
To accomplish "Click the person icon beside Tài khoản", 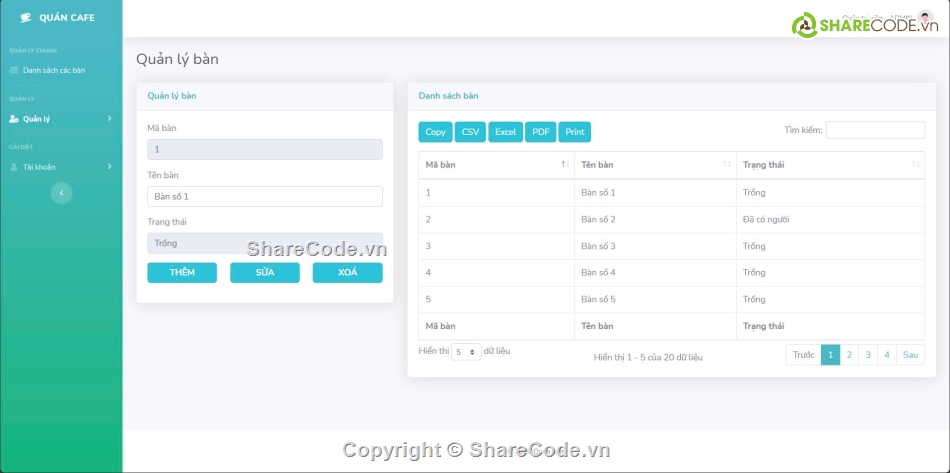I will pos(14,167).
